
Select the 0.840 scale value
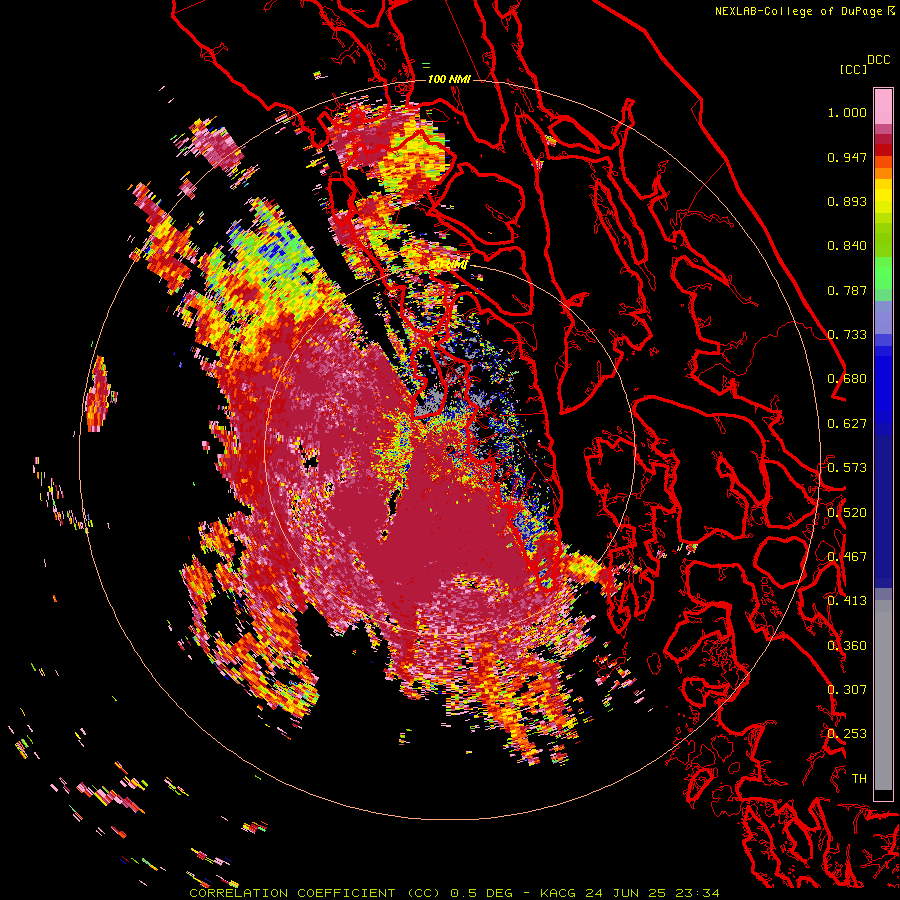click(847, 246)
